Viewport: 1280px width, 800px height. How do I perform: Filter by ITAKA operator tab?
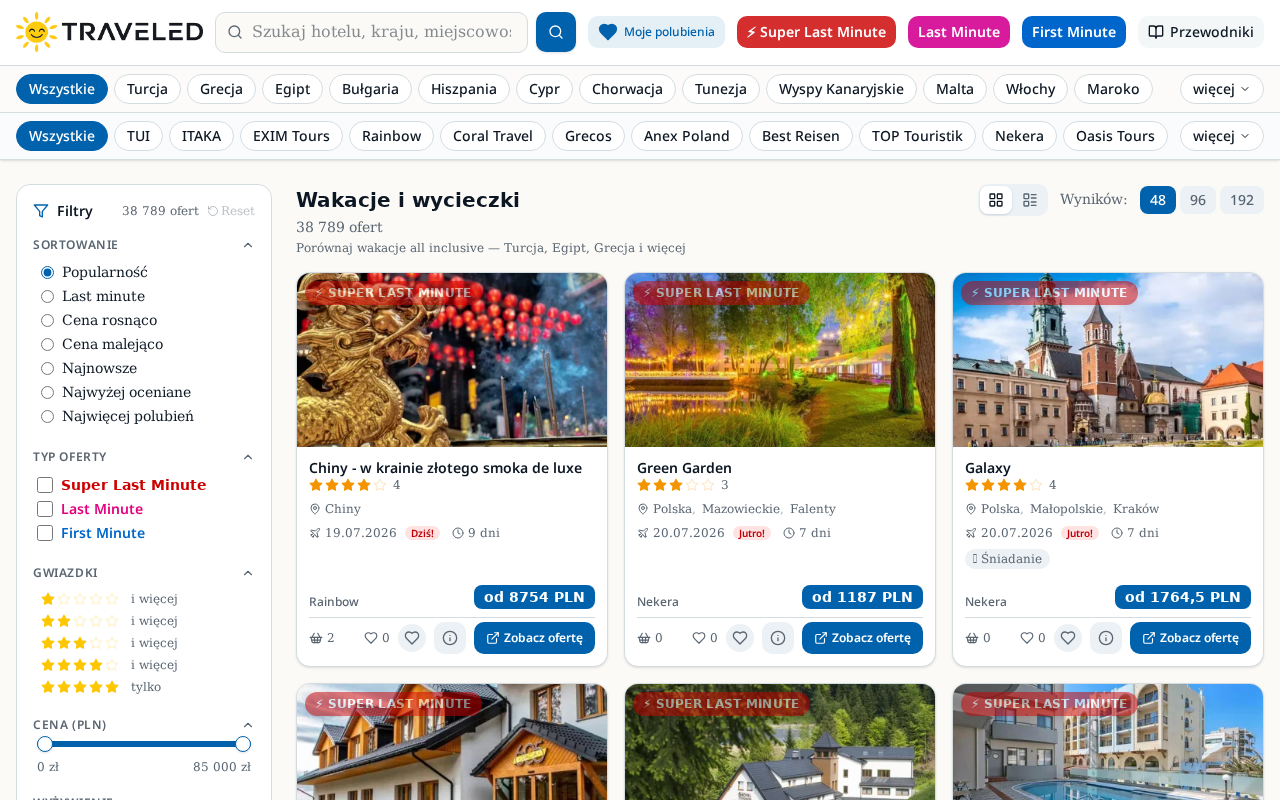click(201, 136)
